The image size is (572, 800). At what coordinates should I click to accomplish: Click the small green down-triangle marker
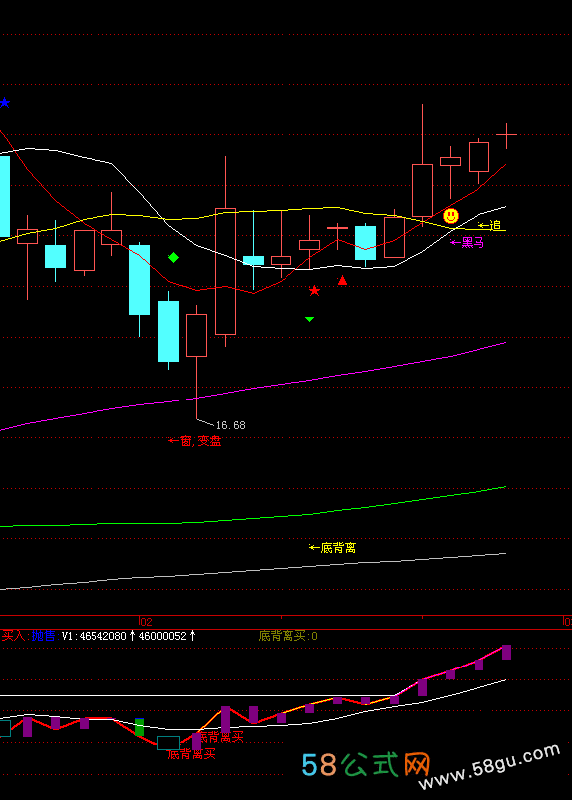[x=309, y=319]
